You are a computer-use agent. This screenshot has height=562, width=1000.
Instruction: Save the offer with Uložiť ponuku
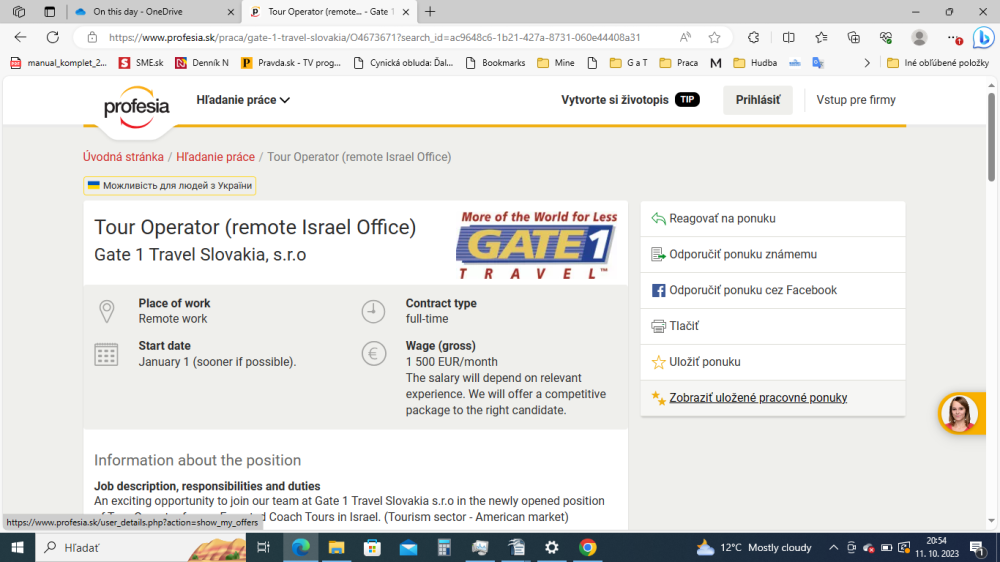[x=773, y=362]
